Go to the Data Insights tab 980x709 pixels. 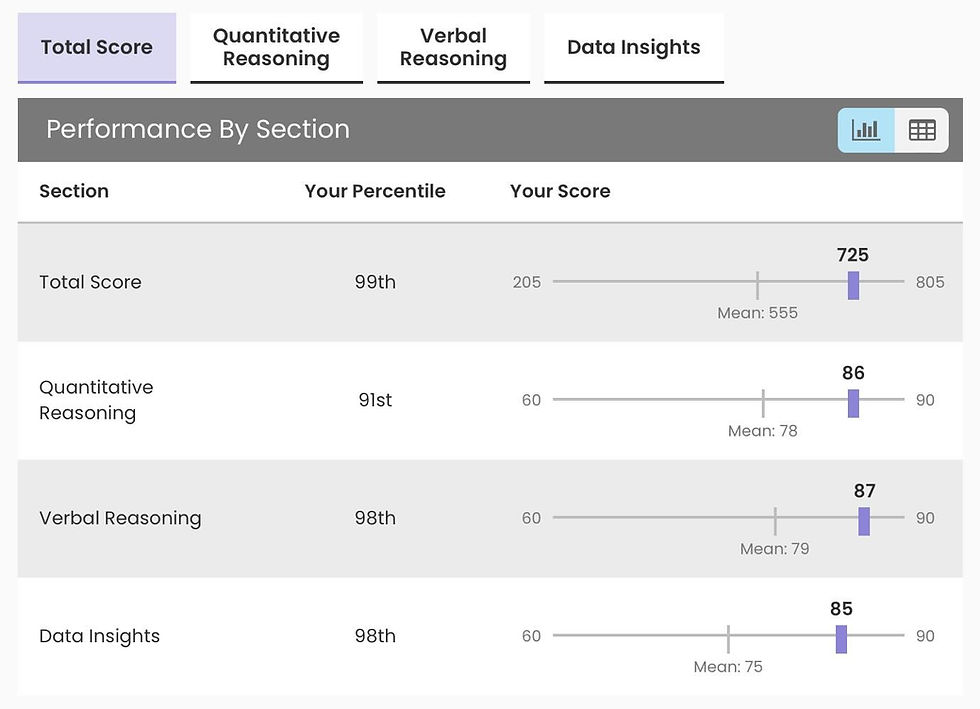(x=633, y=47)
